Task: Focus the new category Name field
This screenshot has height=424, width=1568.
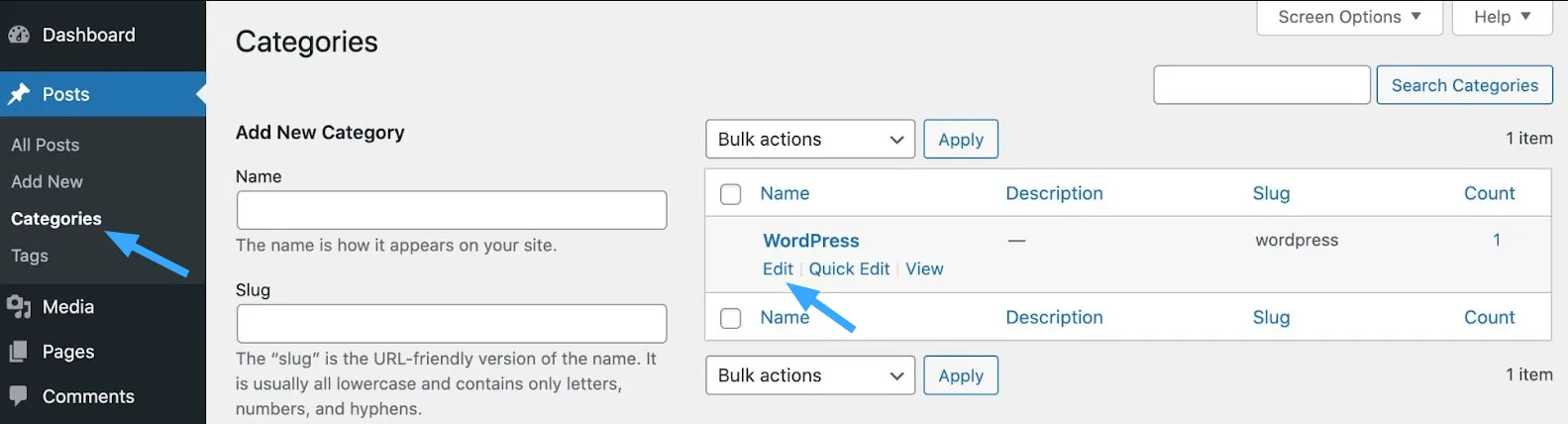Action: tap(451, 210)
